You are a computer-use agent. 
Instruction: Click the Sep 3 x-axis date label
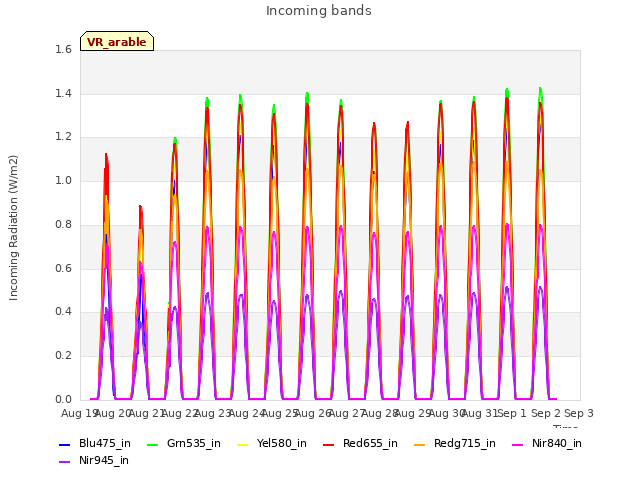[579, 413]
